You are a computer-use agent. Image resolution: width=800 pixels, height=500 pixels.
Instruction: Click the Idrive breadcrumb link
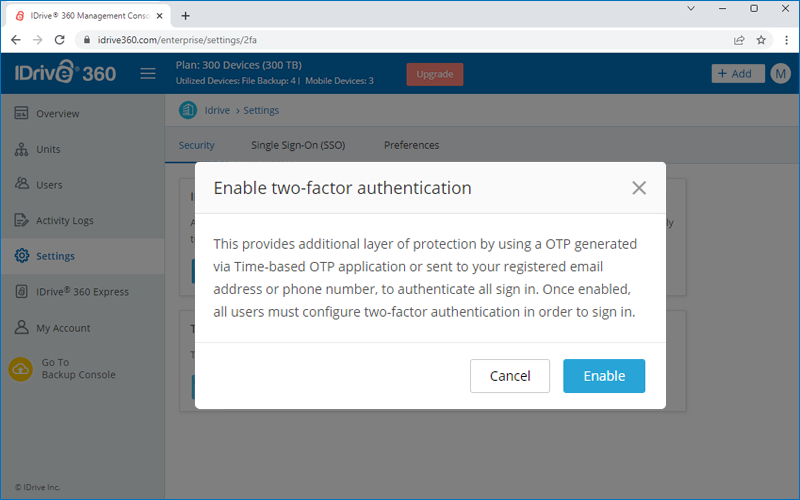click(217, 110)
